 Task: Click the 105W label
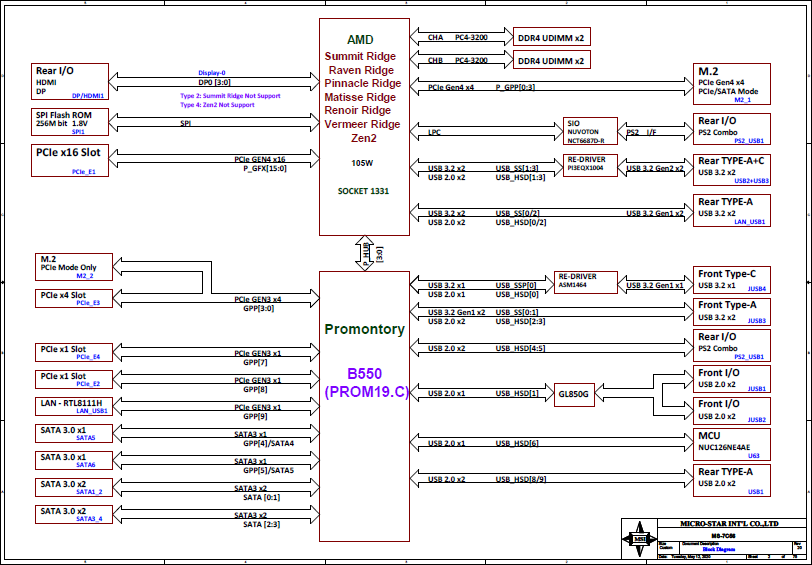[x=362, y=163]
